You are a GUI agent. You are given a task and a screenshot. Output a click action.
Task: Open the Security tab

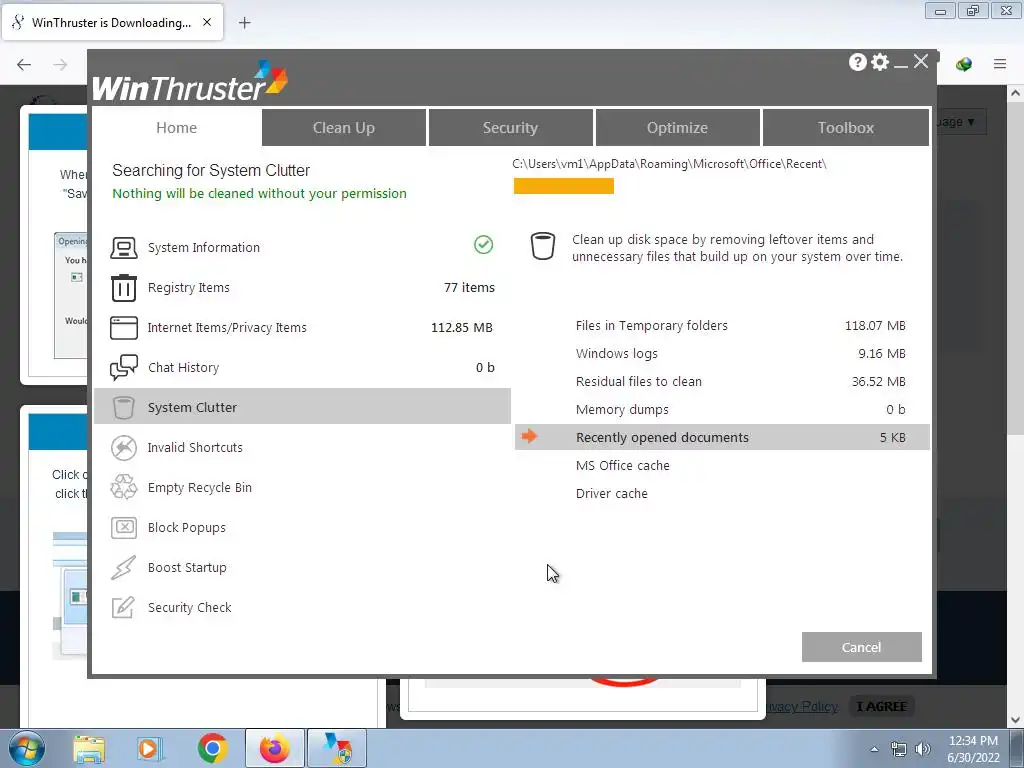(511, 127)
